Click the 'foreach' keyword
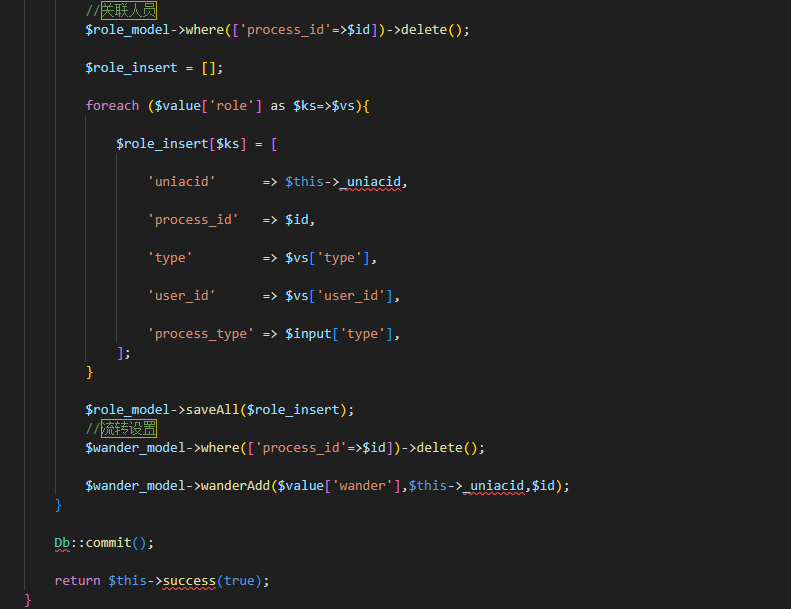Viewport: 791px width, 609px height. click(112, 105)
